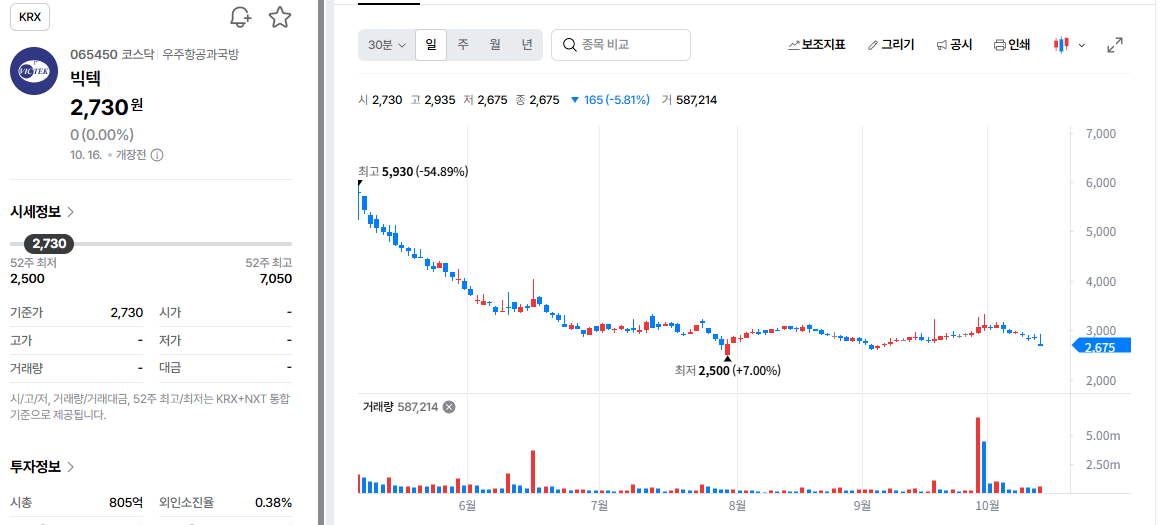Click the 거 587,214 volume readout

[689, 100]
